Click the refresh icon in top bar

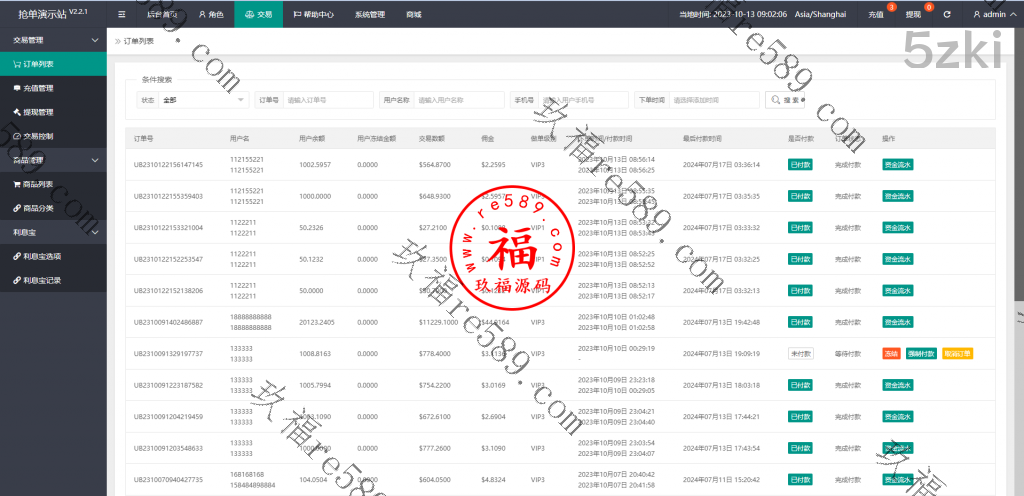point(946,15)
